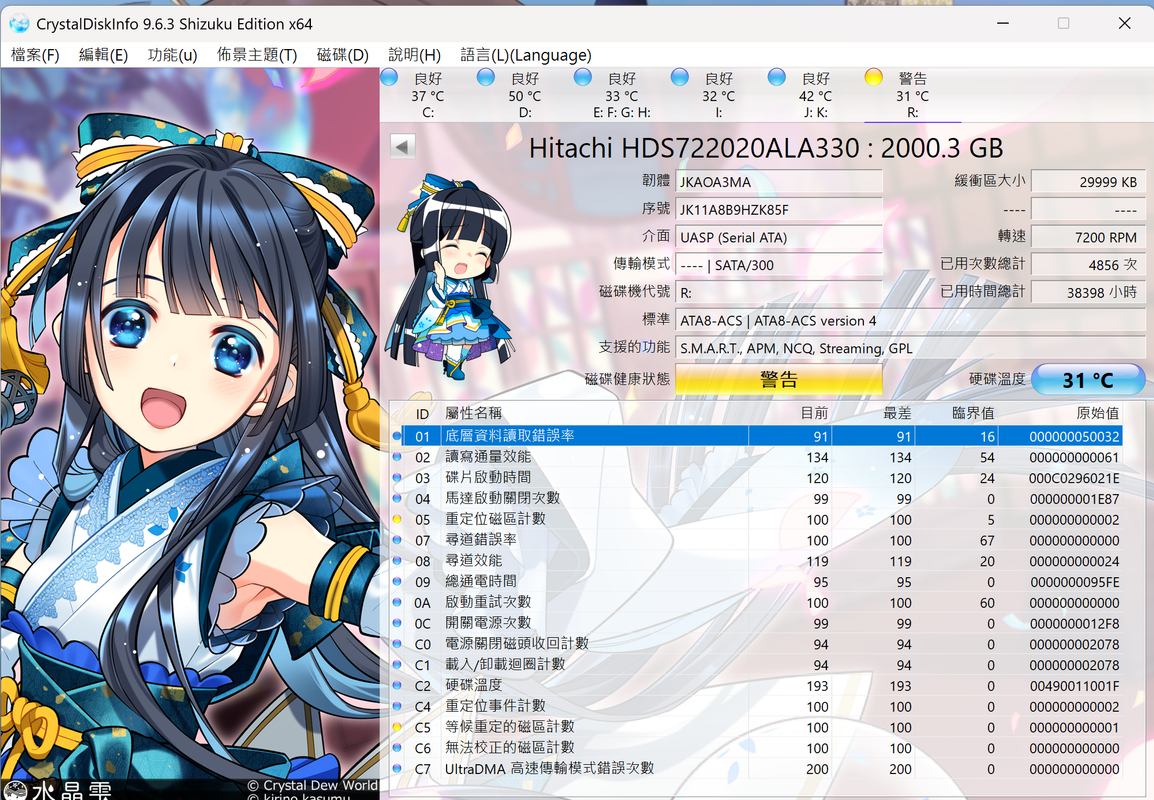The width and height of the screenshot is (1154, 800).
Task: Click raw value 00490011001F
Action: 1075,686
